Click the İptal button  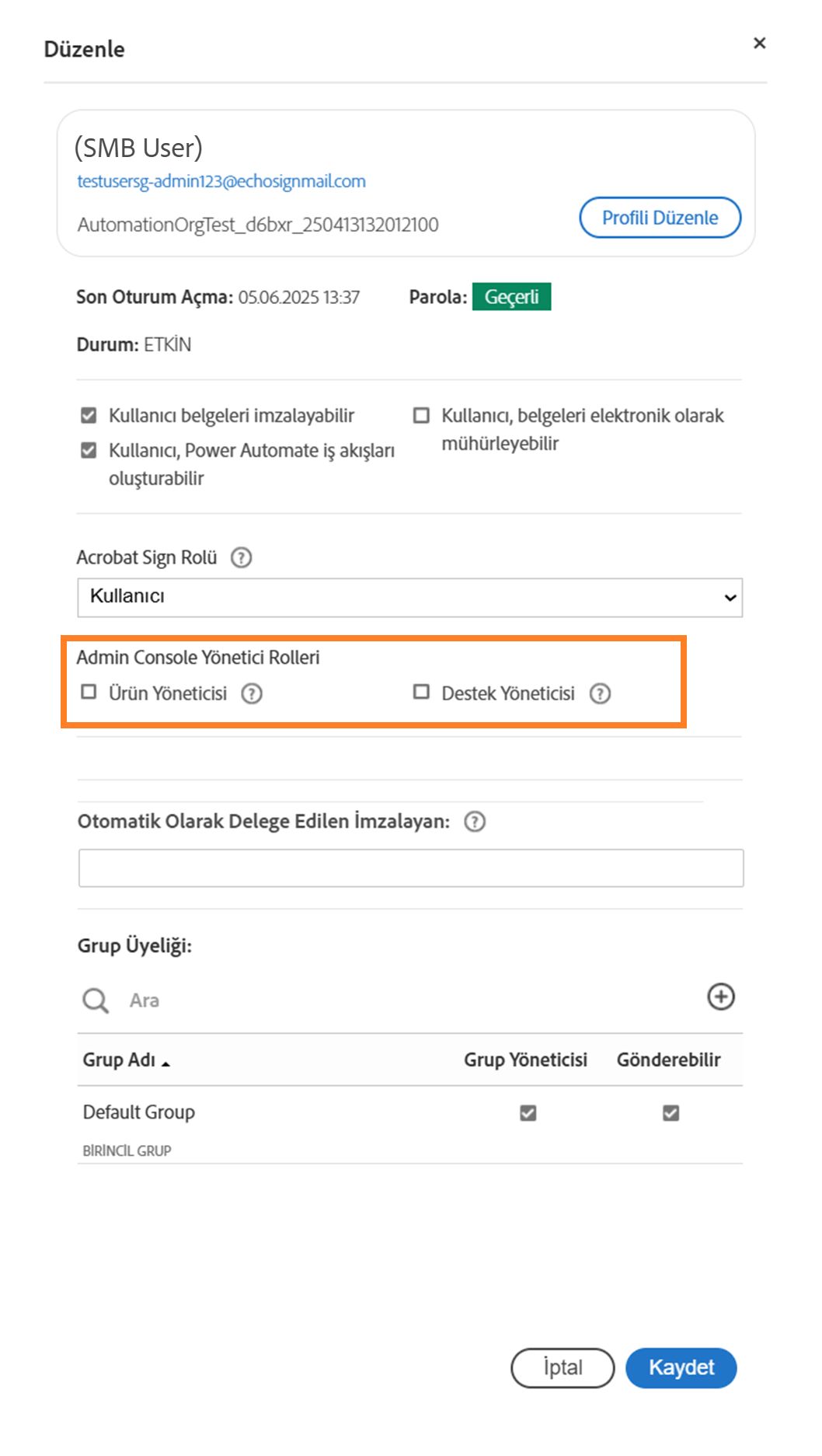563,1367
